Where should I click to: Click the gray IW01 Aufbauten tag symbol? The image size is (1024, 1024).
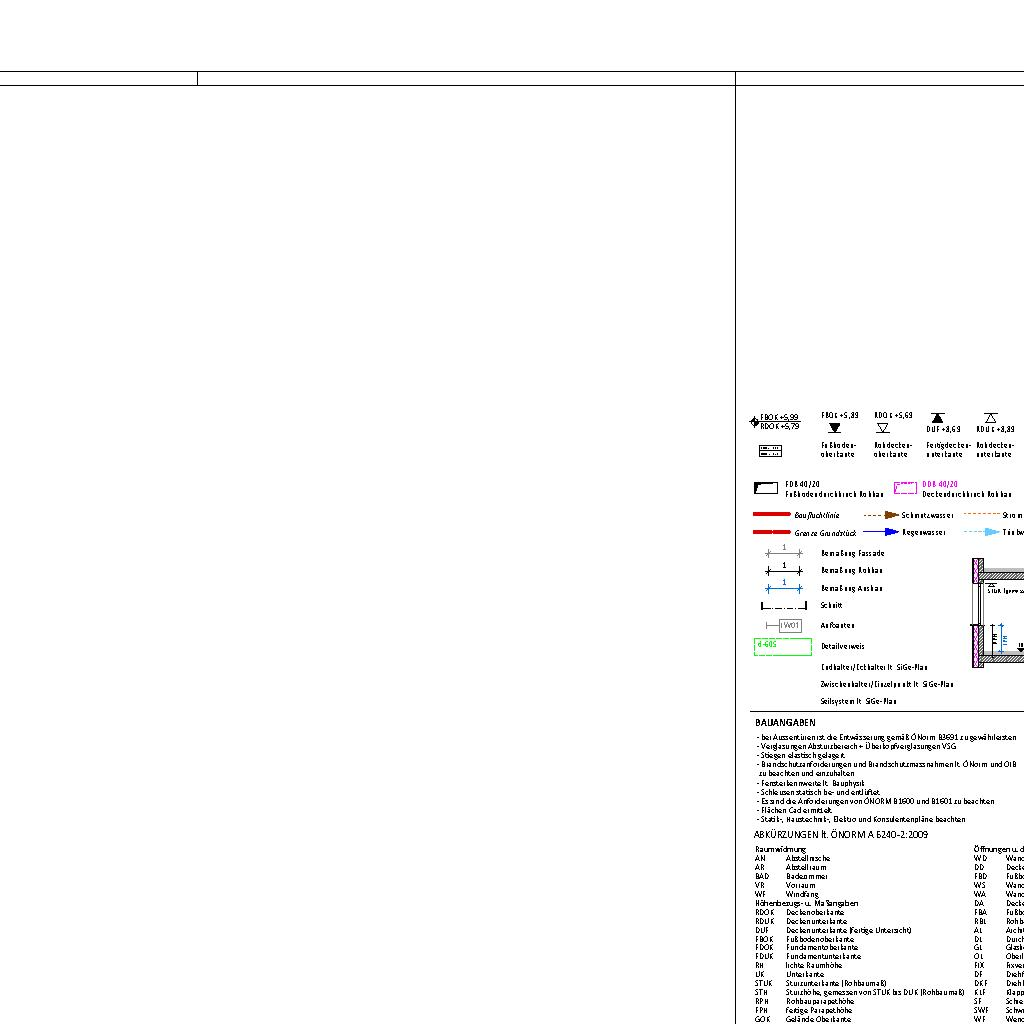tap(784, 626)
